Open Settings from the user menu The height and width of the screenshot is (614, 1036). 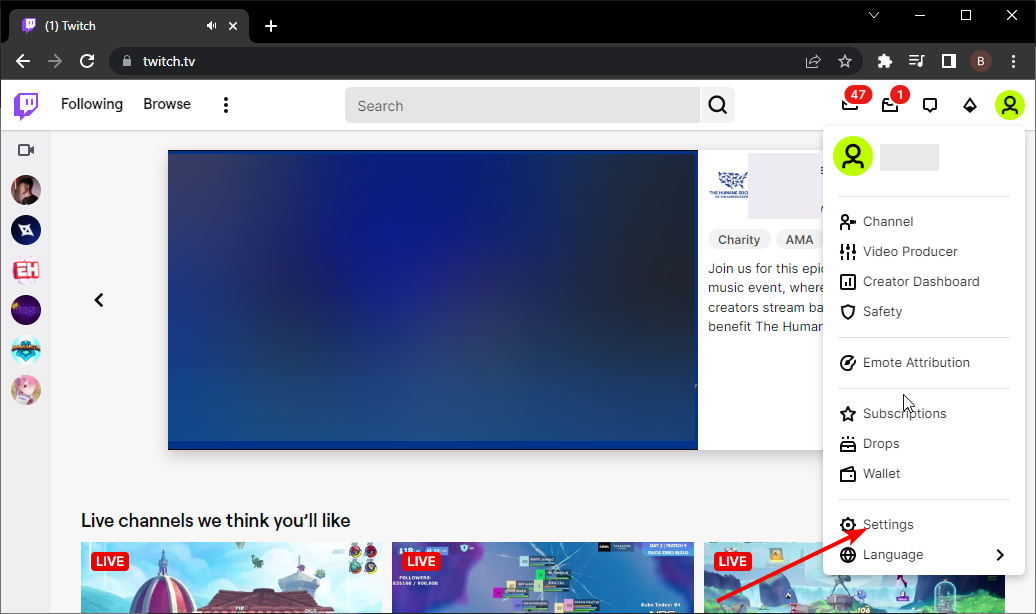(x=888, y=525)
